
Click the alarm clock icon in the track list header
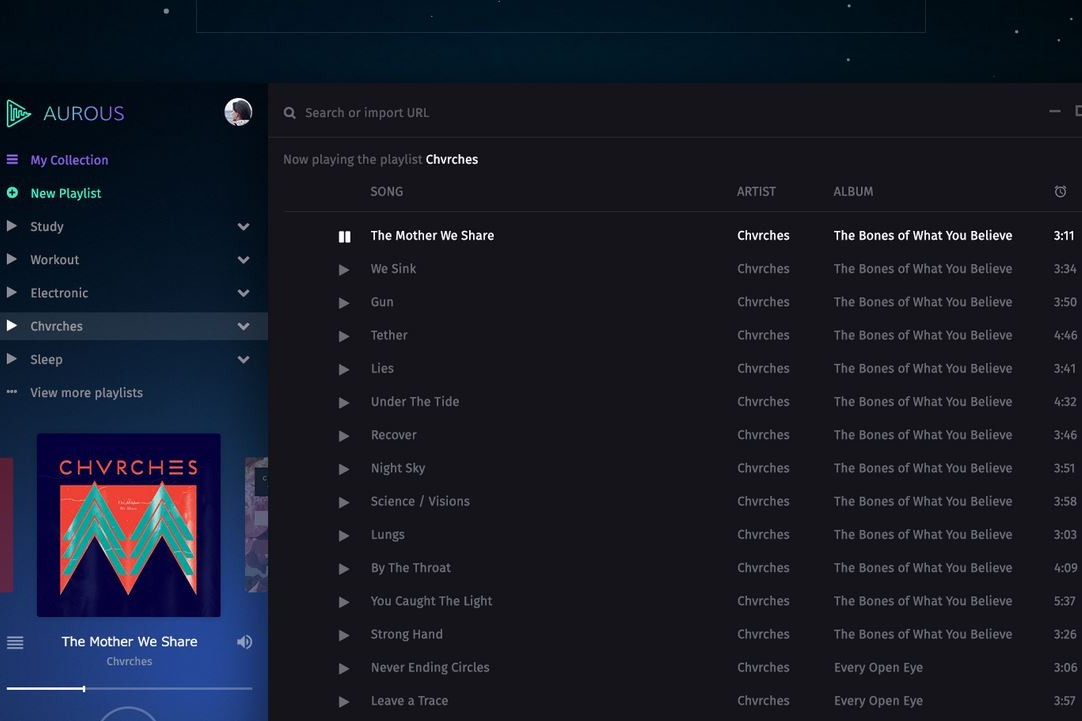pyautogui.click(x=1060, y=190)
